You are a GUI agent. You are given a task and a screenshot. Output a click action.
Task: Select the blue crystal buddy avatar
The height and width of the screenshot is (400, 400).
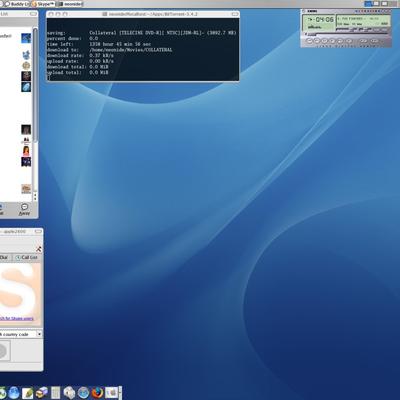26,87
